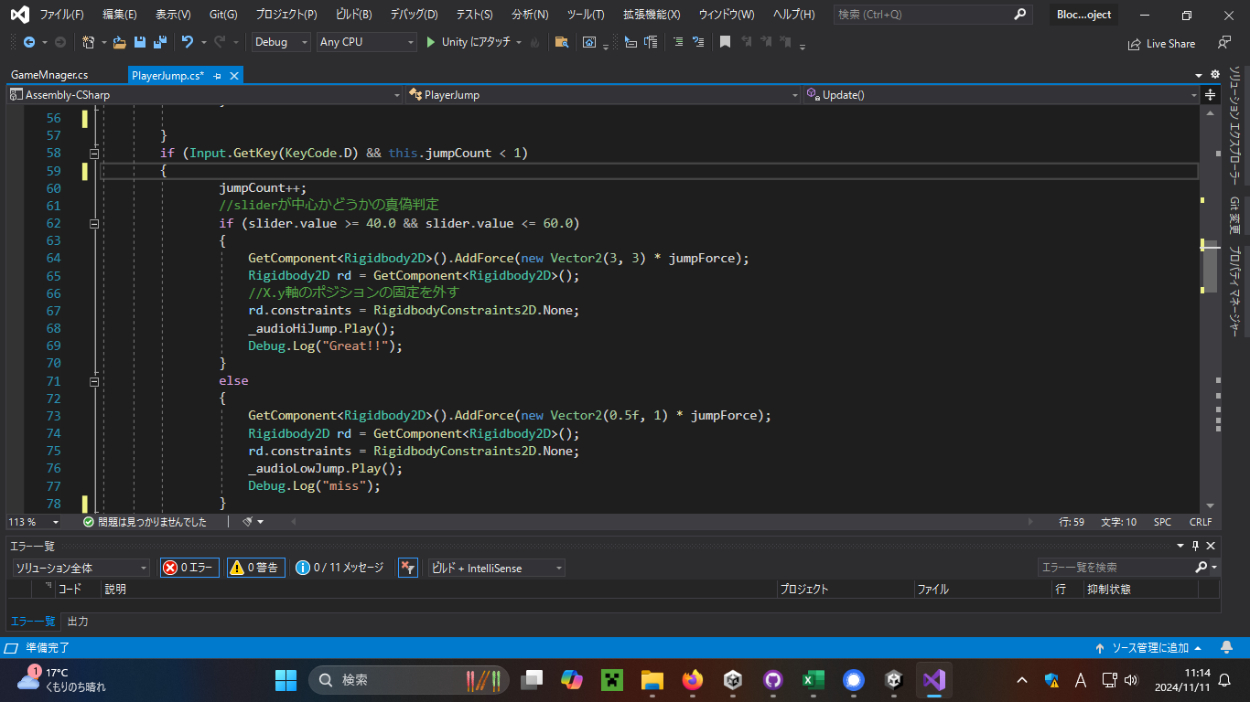Click the clear build filter icon

click(x=407, y=567)
